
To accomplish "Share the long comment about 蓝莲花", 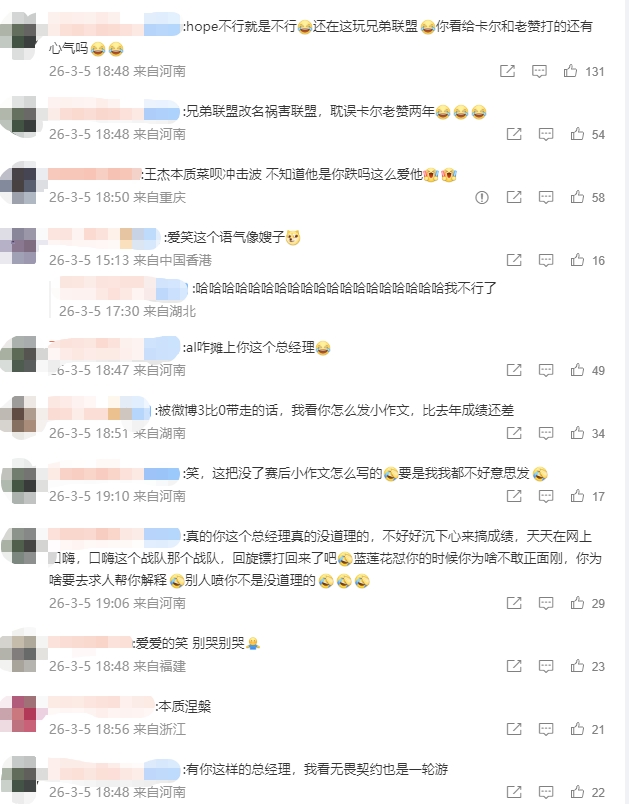I will (x=514, y=603).
